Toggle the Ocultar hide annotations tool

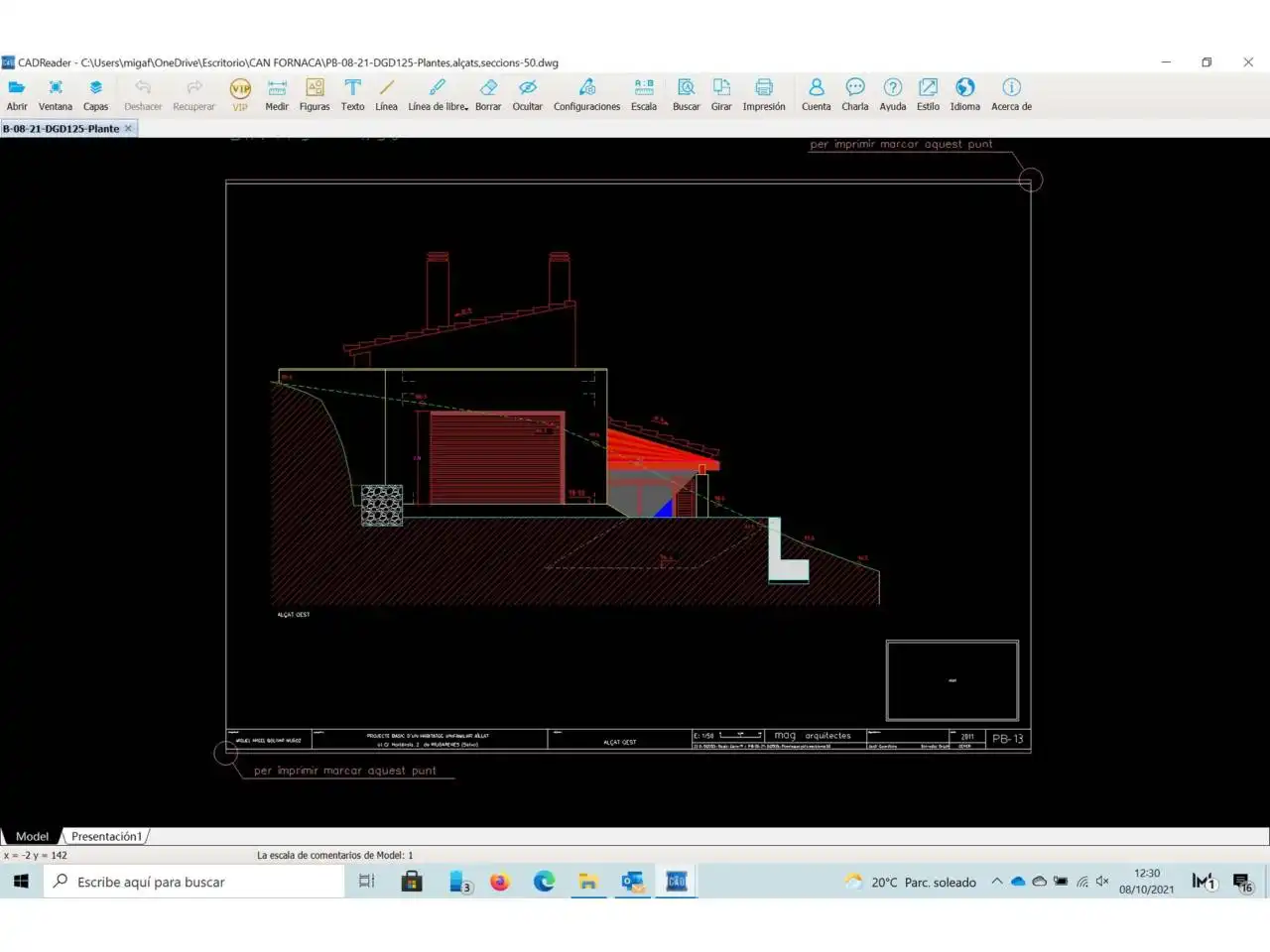[527, 94]
